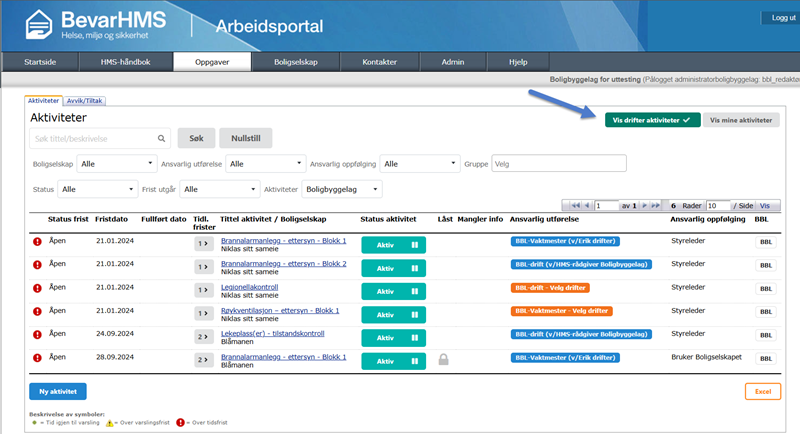Expand earlier deadlines for Legionellakontroll row
The image size is (800, 434).
point(201,289)
